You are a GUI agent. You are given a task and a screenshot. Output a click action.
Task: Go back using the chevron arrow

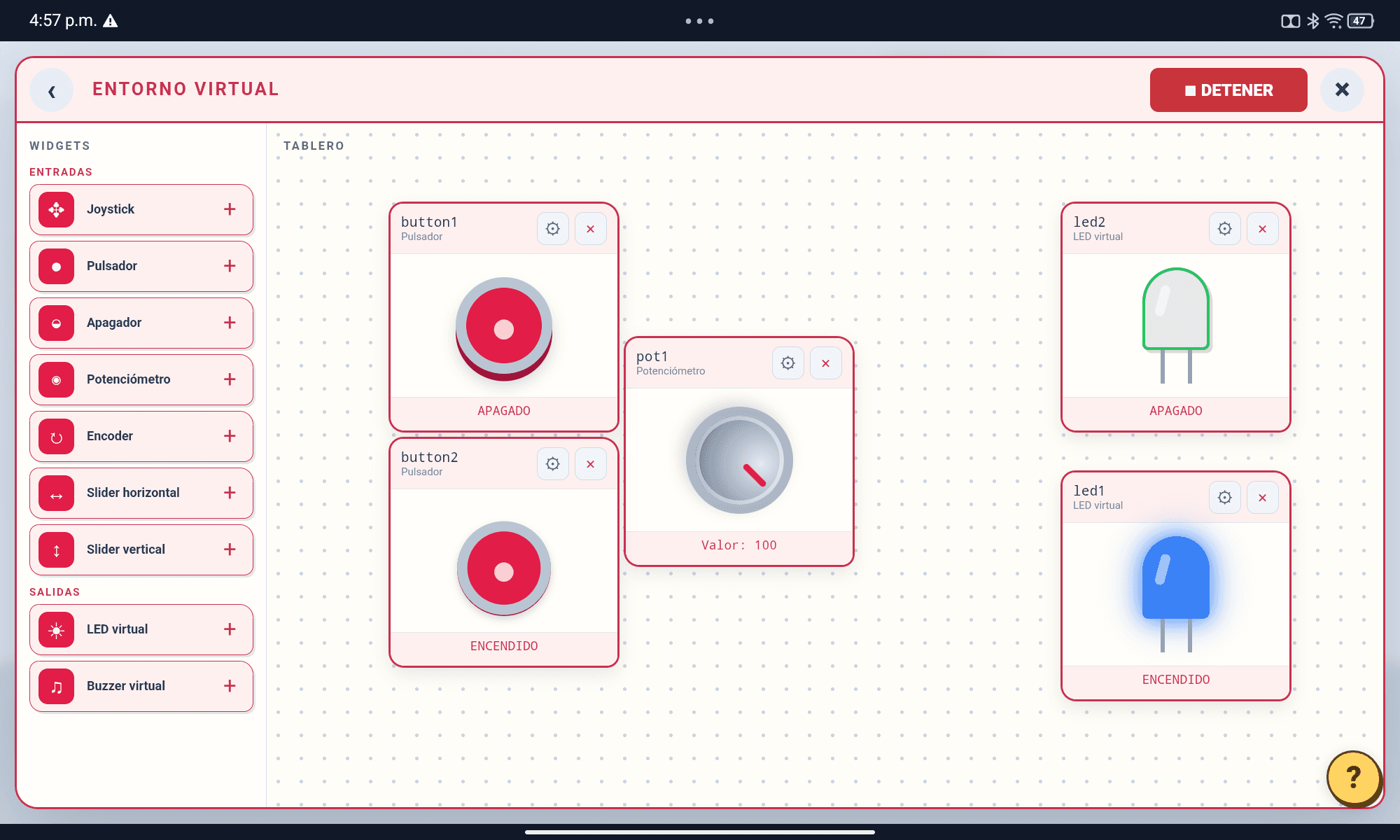(x=51, y=90)
